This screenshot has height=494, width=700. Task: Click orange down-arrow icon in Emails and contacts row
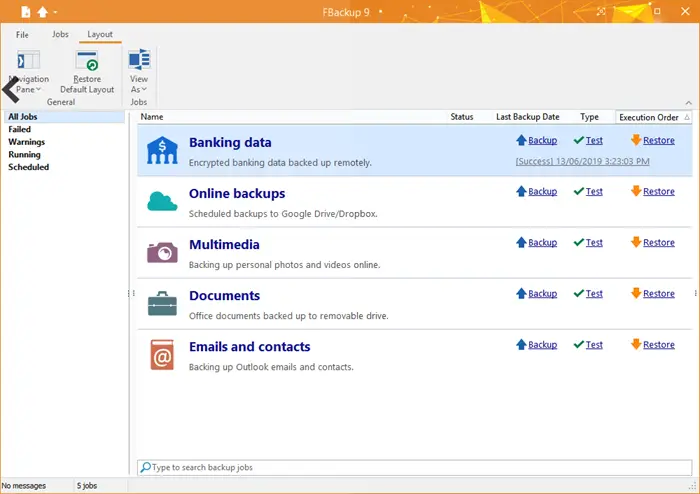(636, 344)
